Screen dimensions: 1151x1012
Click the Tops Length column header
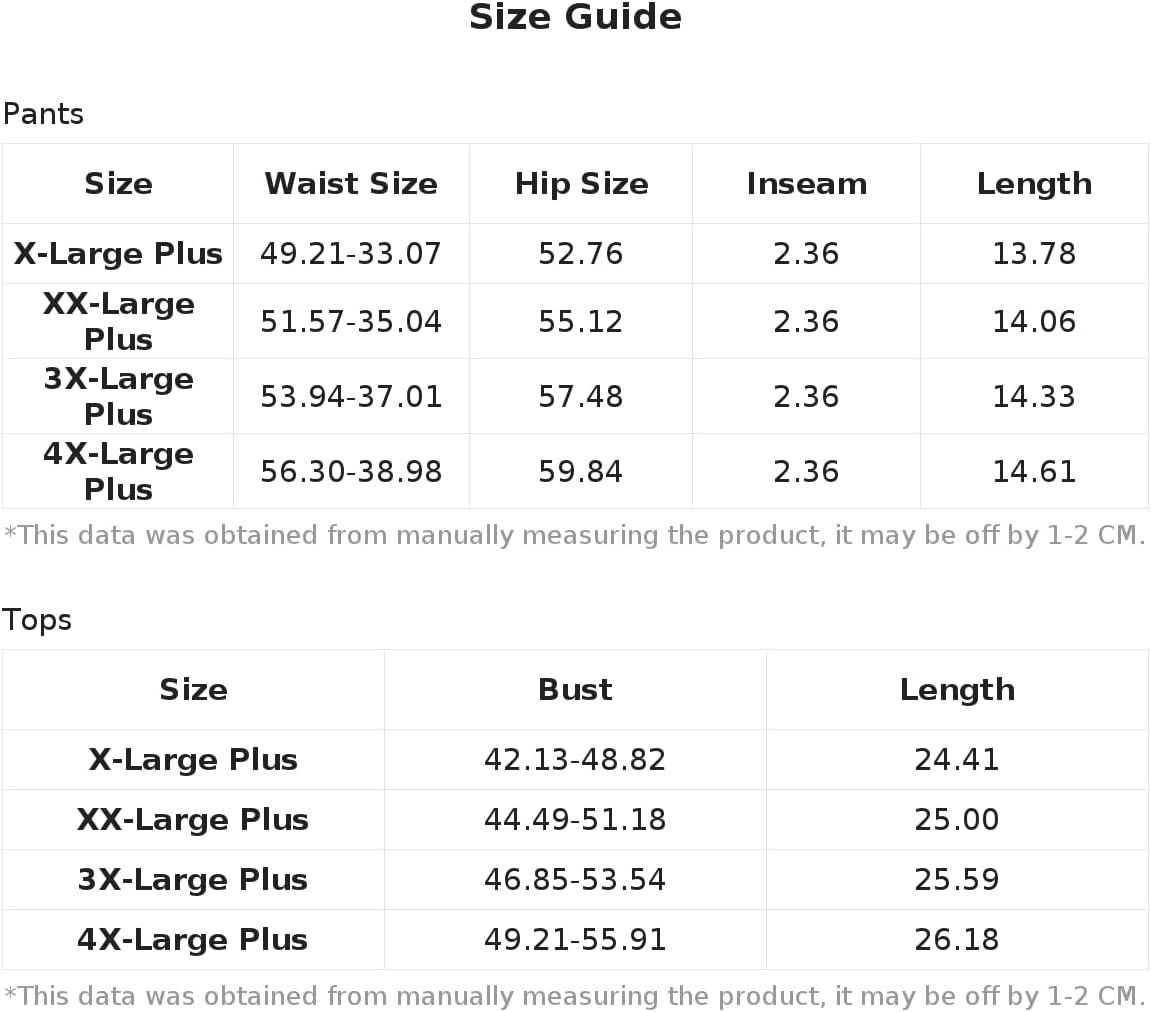(x=957, y=689)
